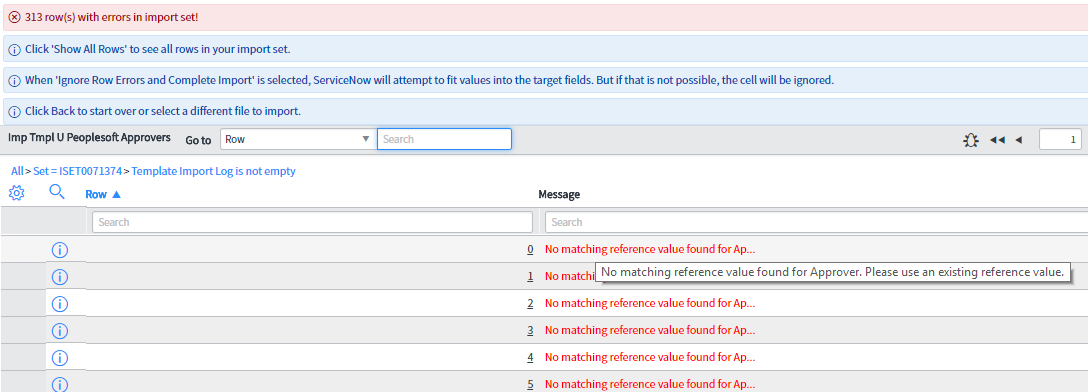Click info icon beside 'Click Back' message

click(x=15, y=112)
